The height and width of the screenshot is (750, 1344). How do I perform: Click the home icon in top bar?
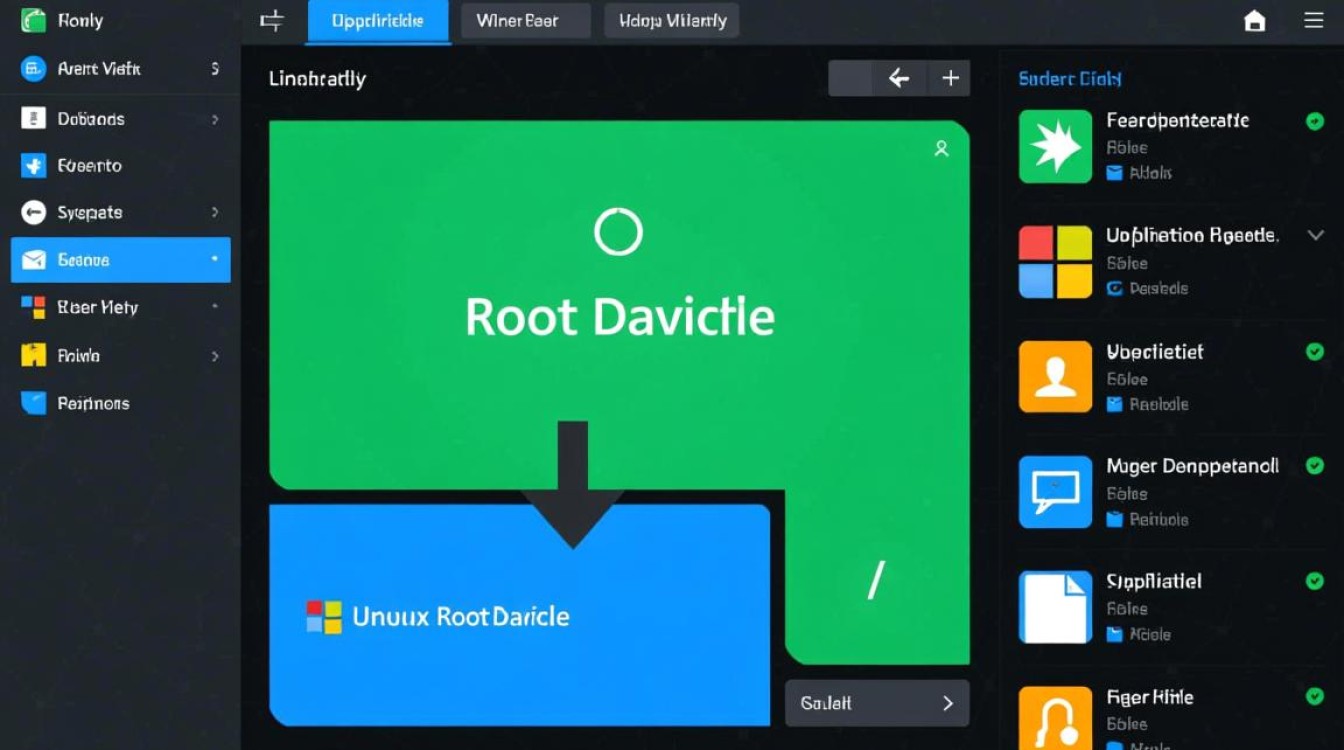click(x=1254, y=21)
